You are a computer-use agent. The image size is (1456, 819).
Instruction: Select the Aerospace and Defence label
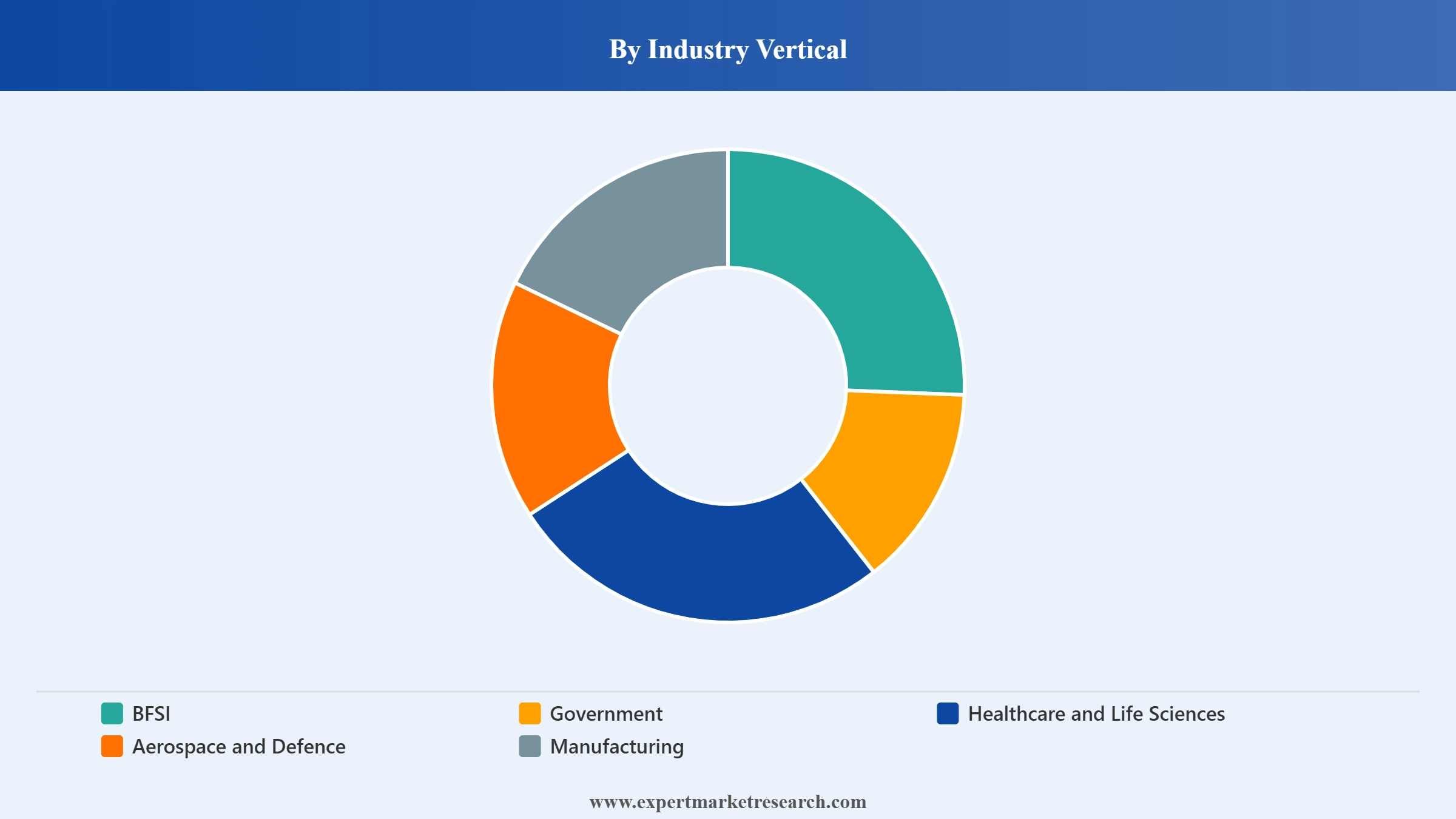click(239, 747)
